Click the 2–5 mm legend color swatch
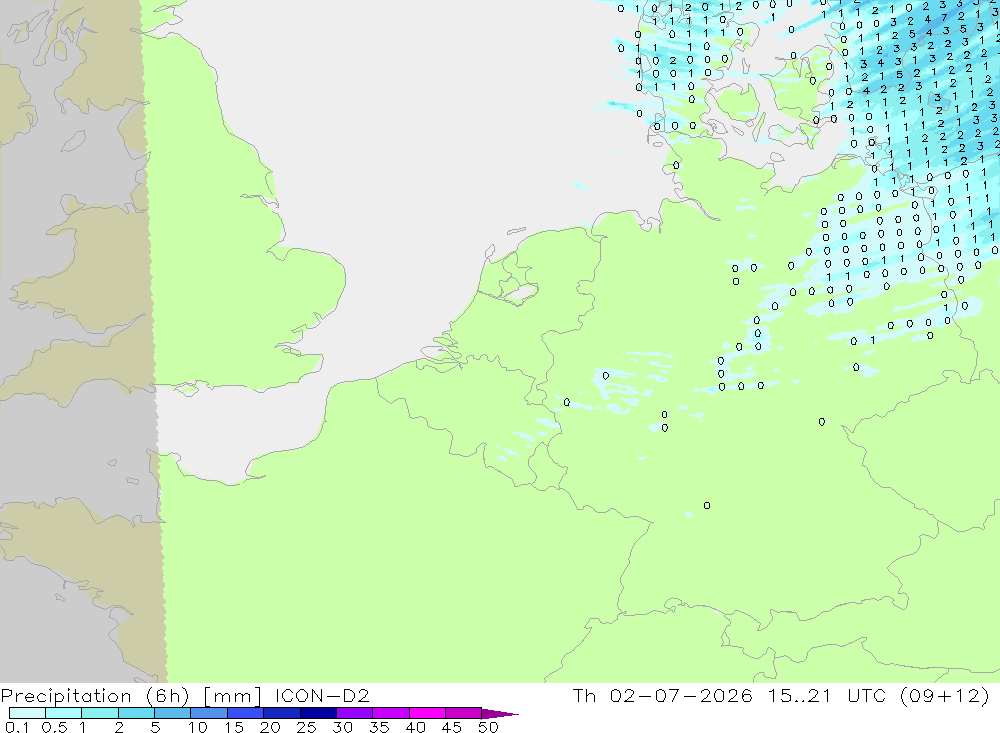The width and height of the screenshot is (1000, 733). [x=136, y=713]
